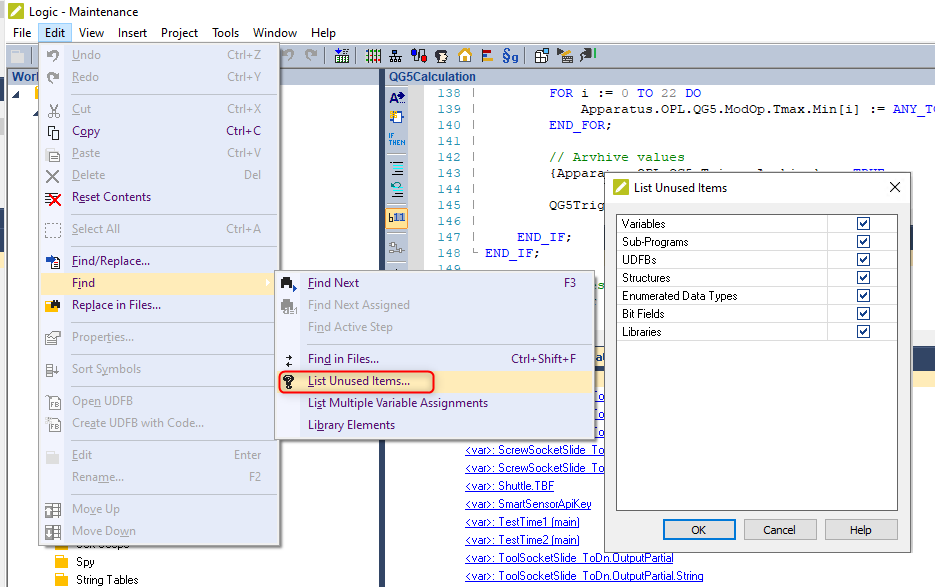Viewport: 935px width, 587px height.
Task: Uncheck the Variables checkbox
Action: tap(863, 224)
